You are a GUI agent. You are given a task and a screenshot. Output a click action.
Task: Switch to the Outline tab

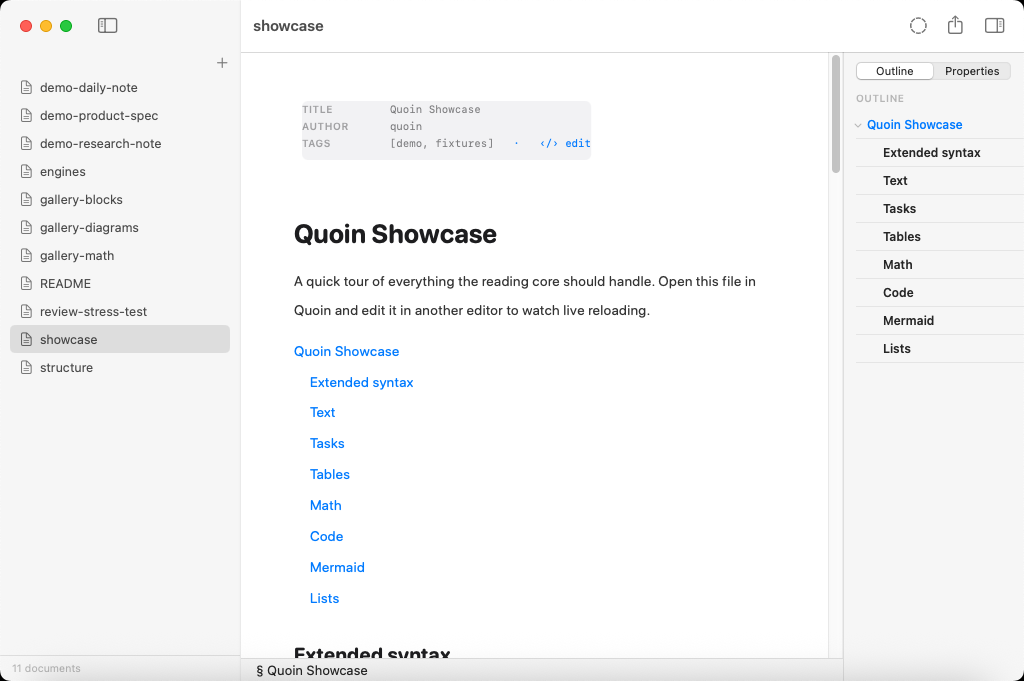coord(894,71)
